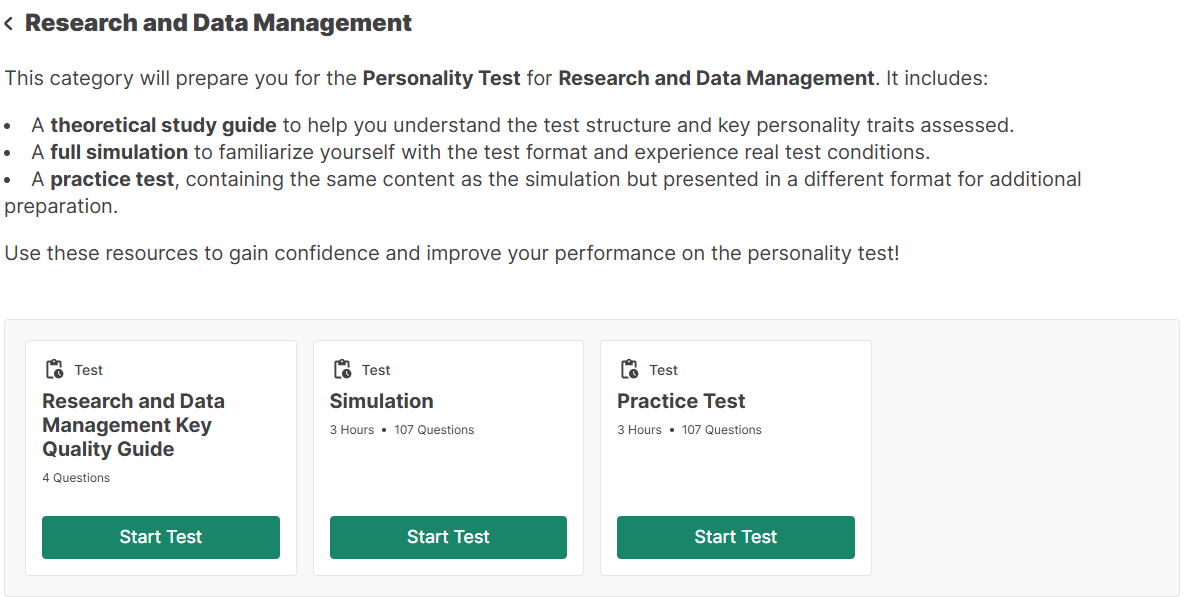1185x597 pixels.
Task: Select the Simulation card title
Action: click(x=381, y=401)
